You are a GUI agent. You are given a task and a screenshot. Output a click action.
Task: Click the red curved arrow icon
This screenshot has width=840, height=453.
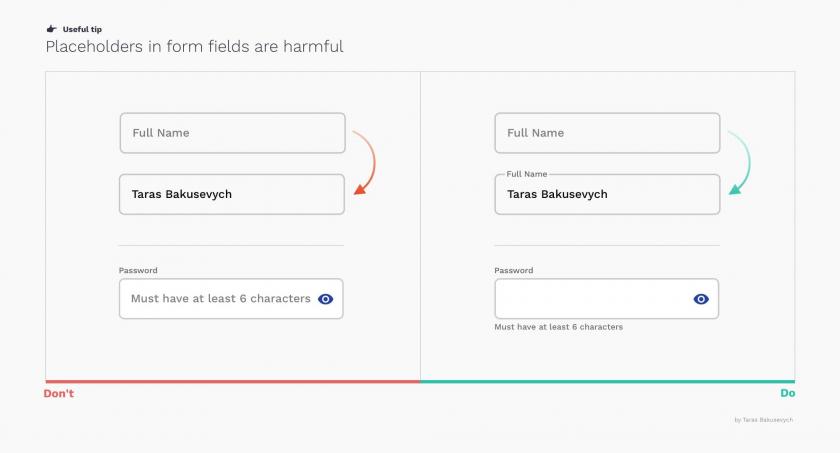[x=364, y=162]
